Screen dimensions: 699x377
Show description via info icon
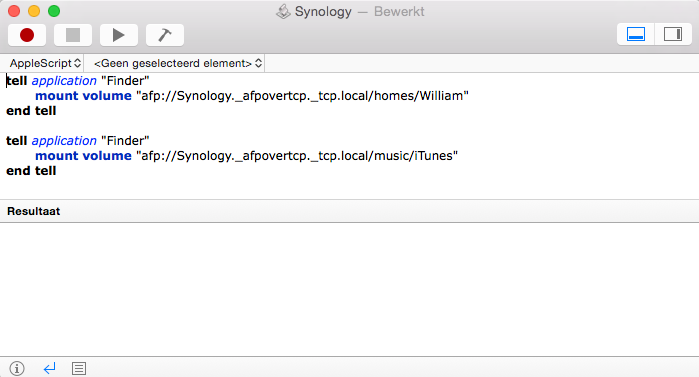pos(17,369)
